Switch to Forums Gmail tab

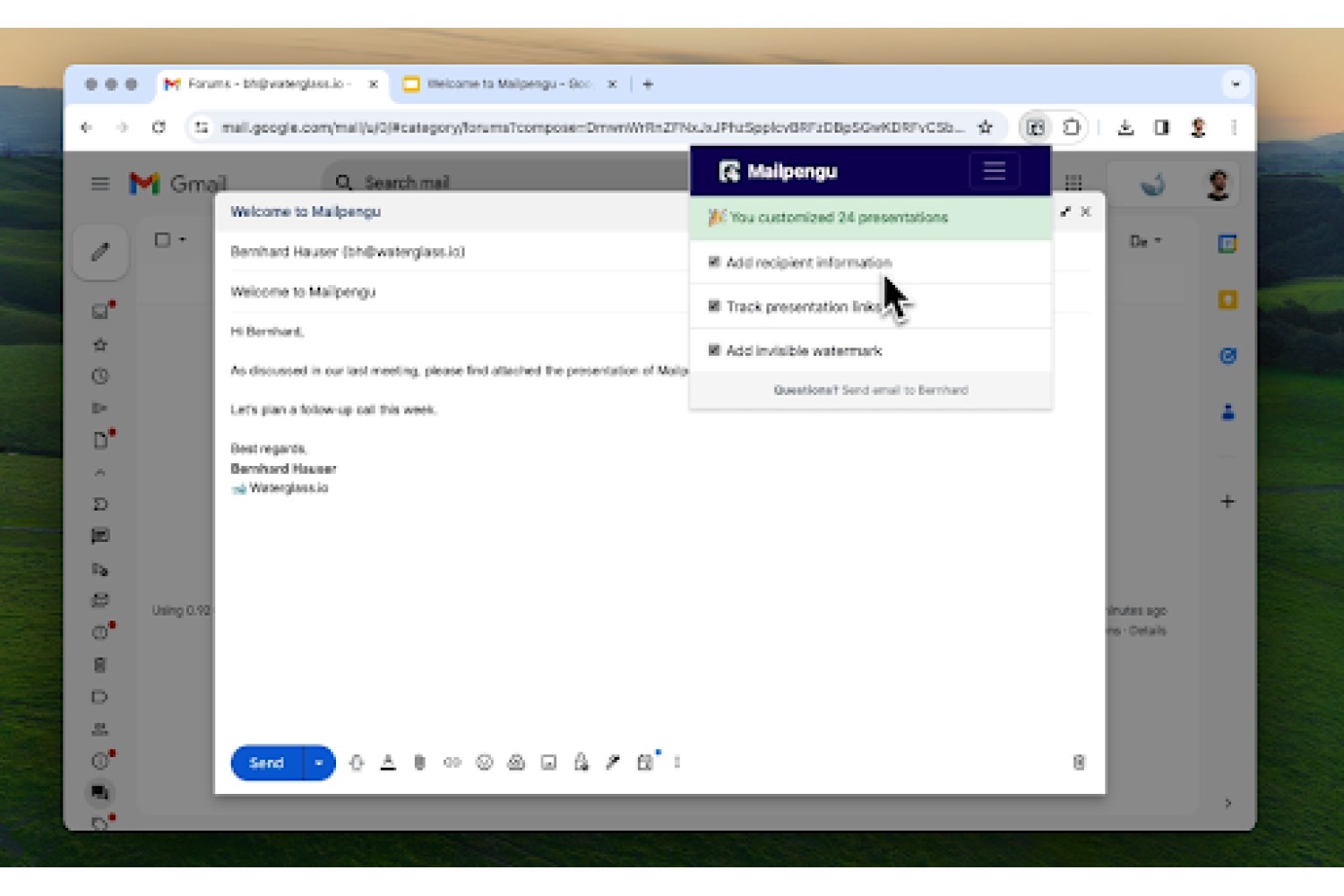(x=271, y=84)
